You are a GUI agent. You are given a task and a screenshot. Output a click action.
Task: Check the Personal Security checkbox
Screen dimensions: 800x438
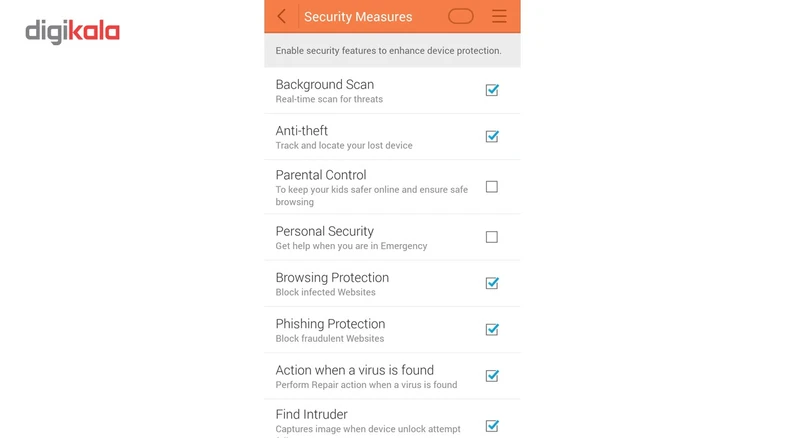(492, 237)
